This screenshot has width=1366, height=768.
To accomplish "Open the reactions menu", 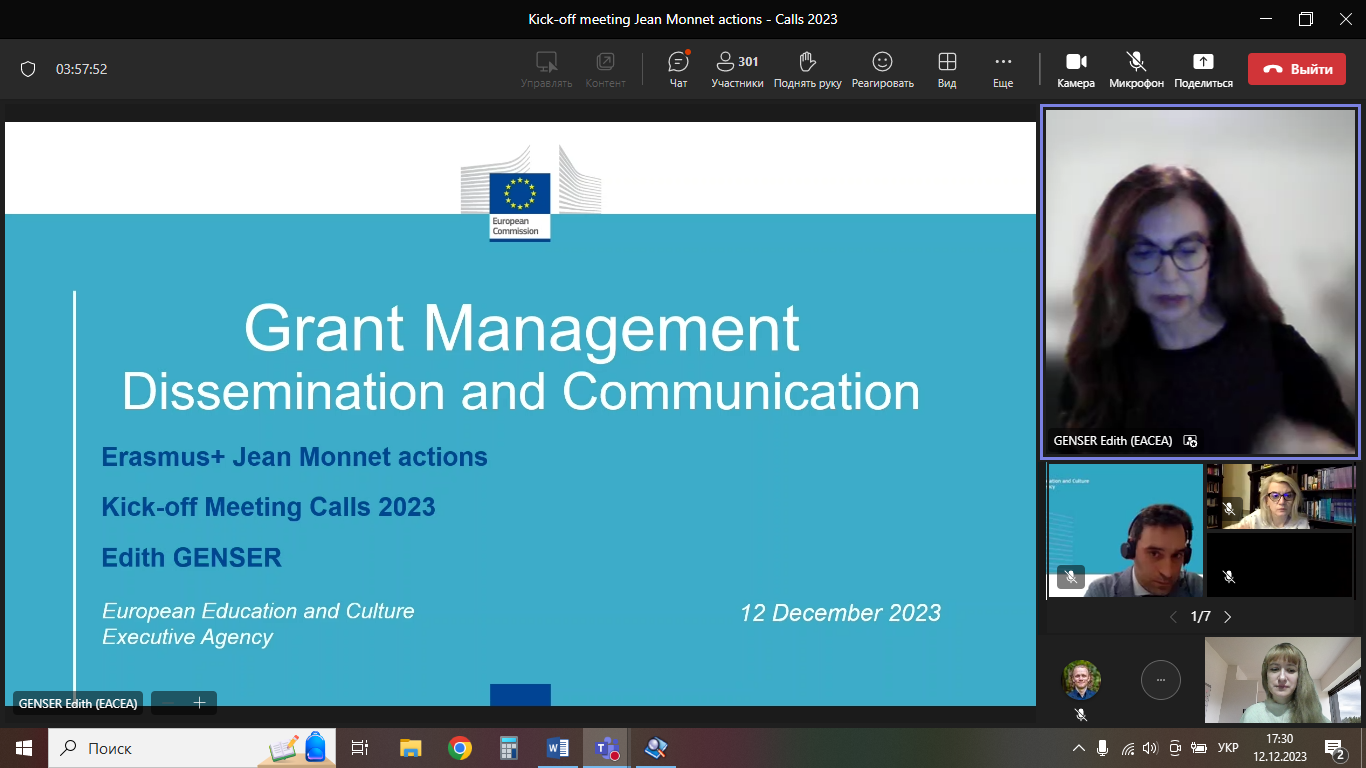I will 882,69.
